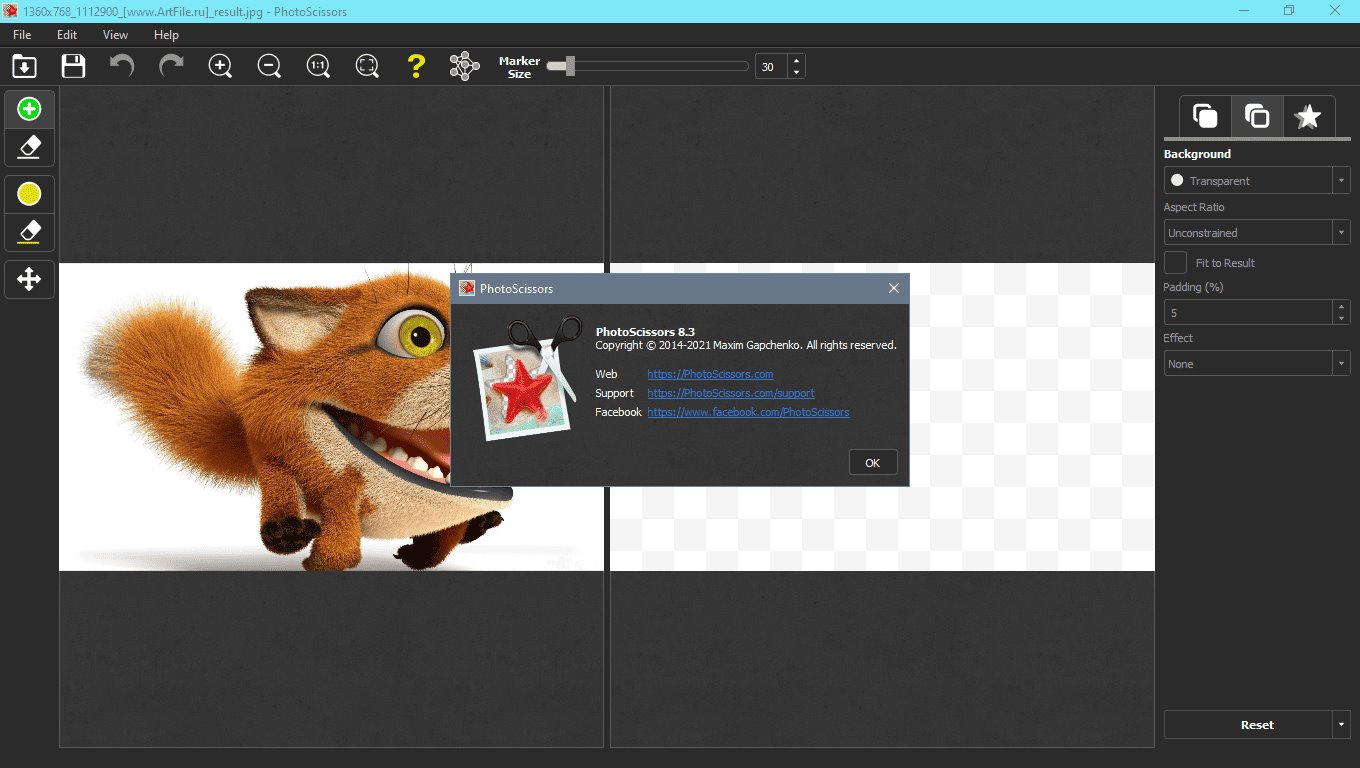
Task: Open the PhotoScissors.com/support link
Action: [730, 393]
